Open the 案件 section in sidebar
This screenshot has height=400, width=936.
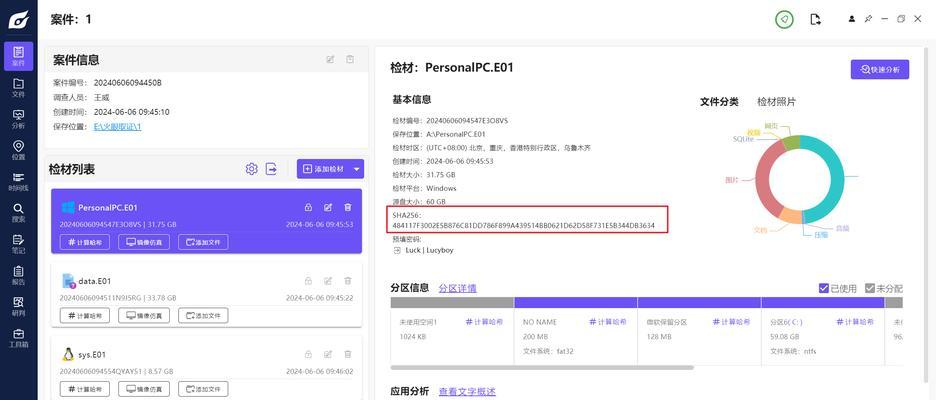coord(19,56)
